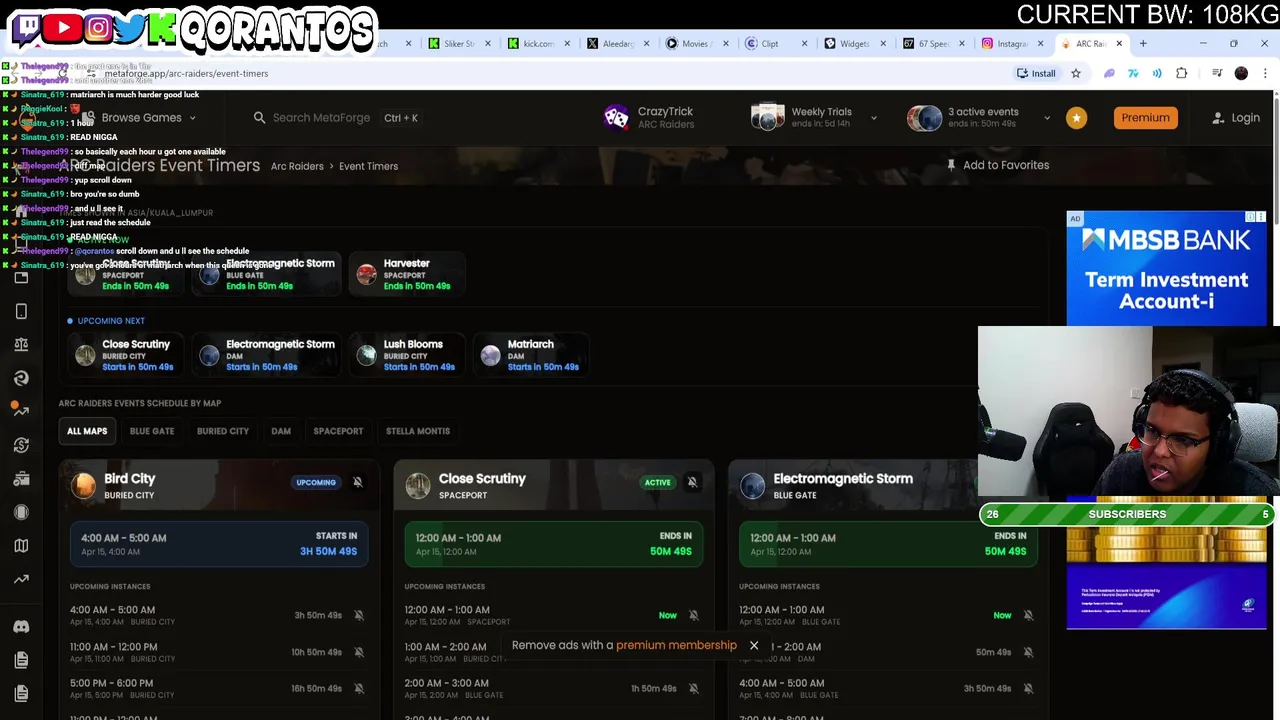The height and width of the screenshot is (720, 1280).
Task: Toggle bell for Bird City 11:00 AM instance
Action: tap(359, 652)
